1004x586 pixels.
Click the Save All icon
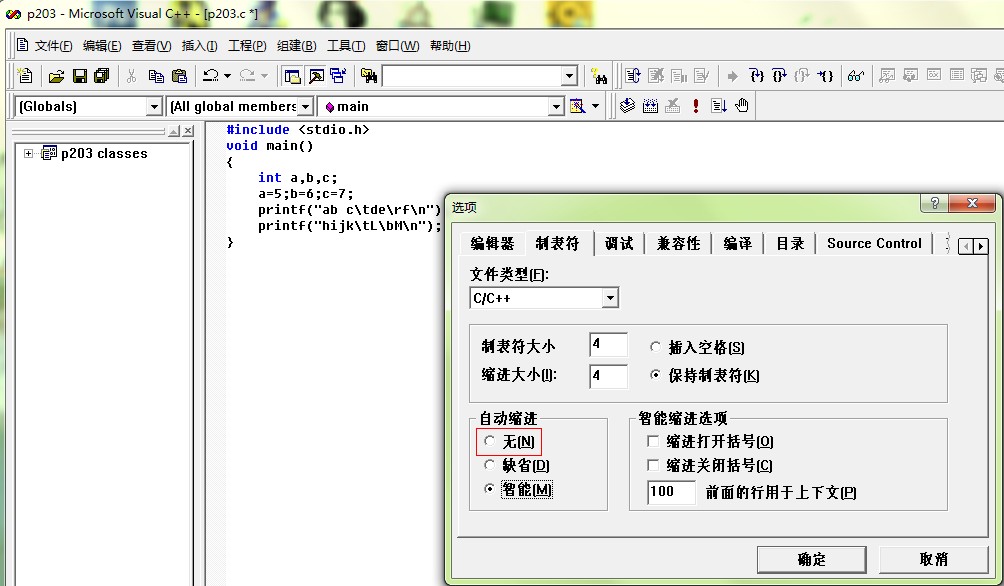point(102,76)
